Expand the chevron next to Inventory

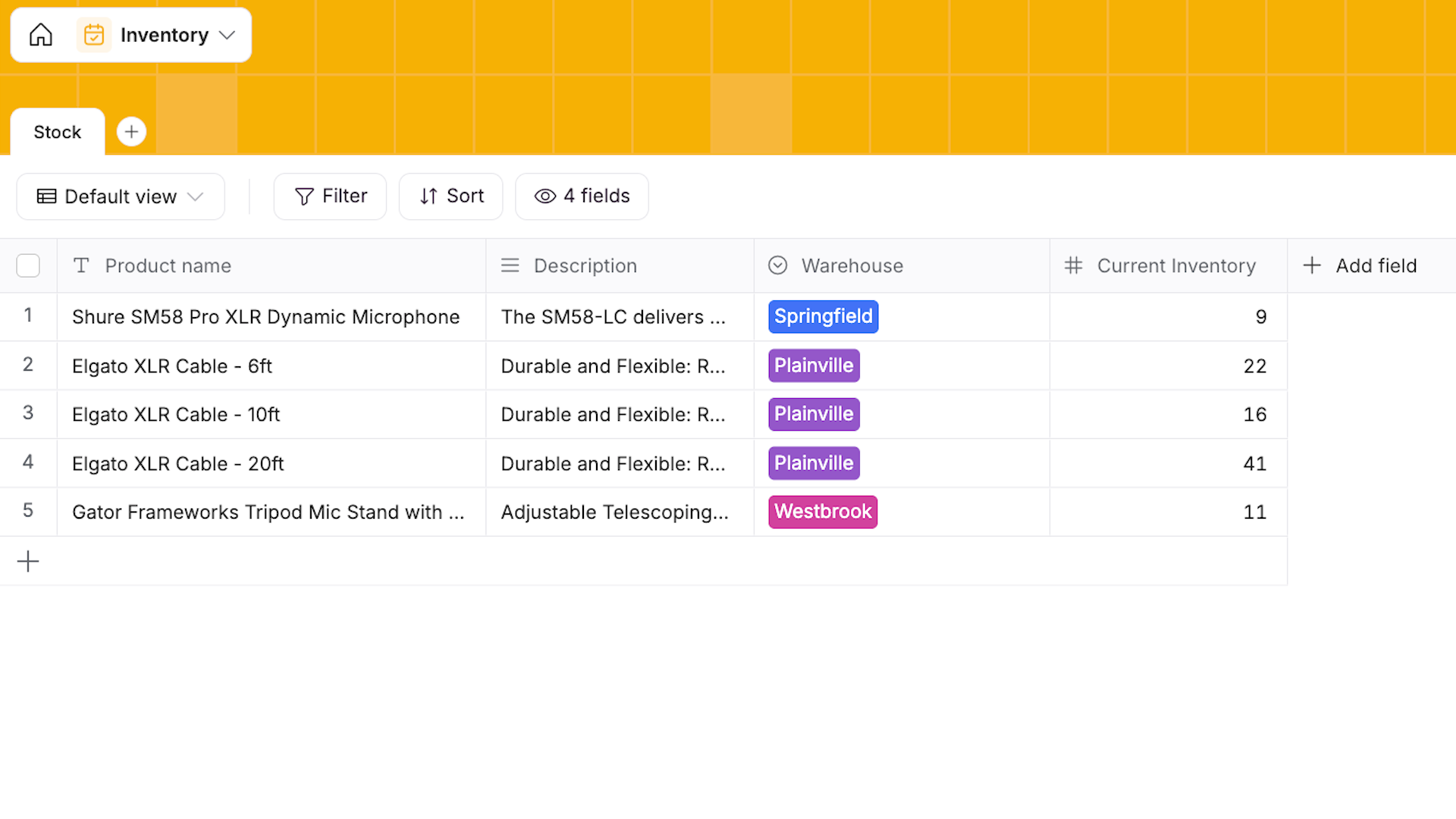(227, 34)
